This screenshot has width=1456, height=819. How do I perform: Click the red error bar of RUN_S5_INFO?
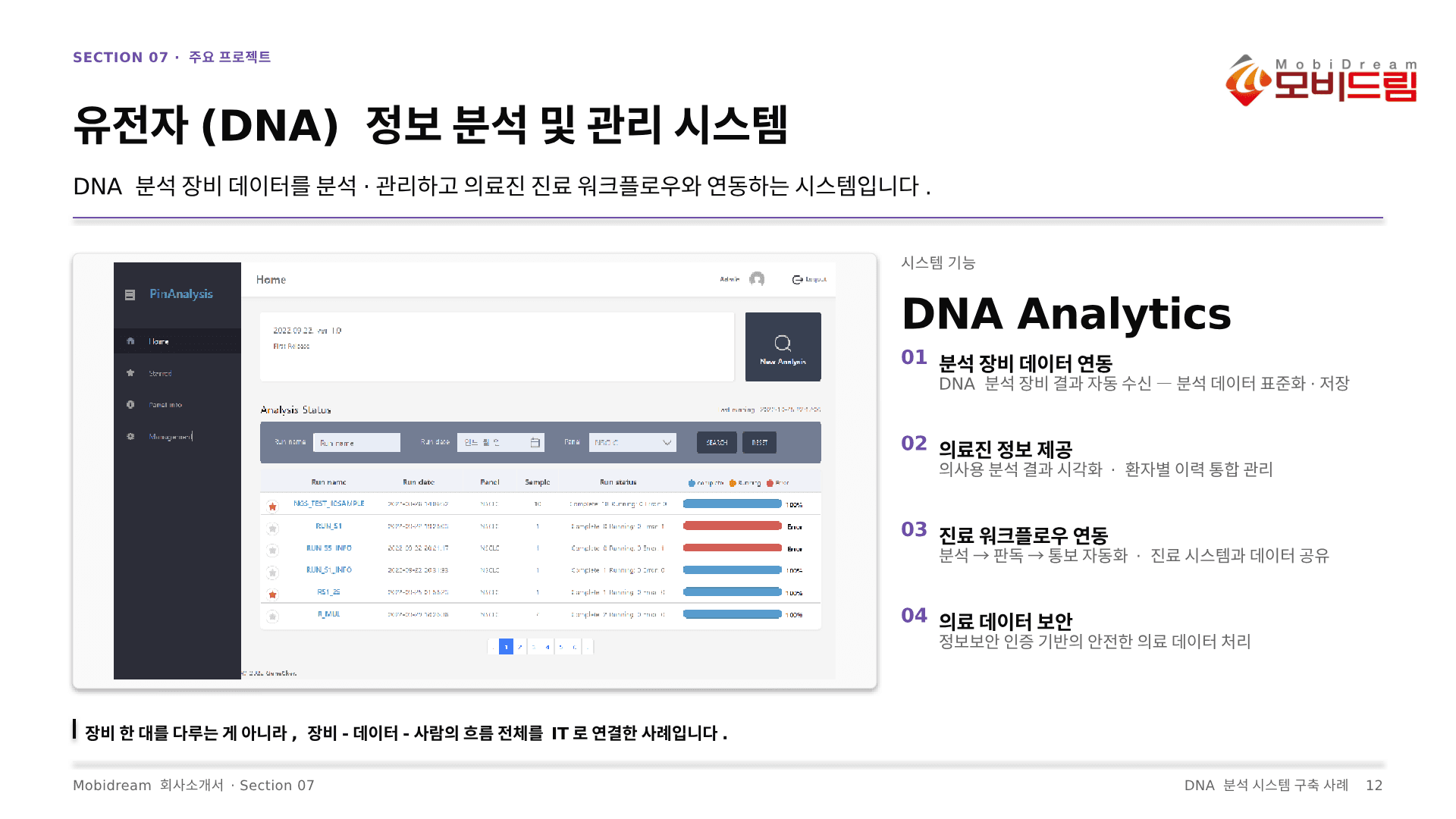coord(732,548)
